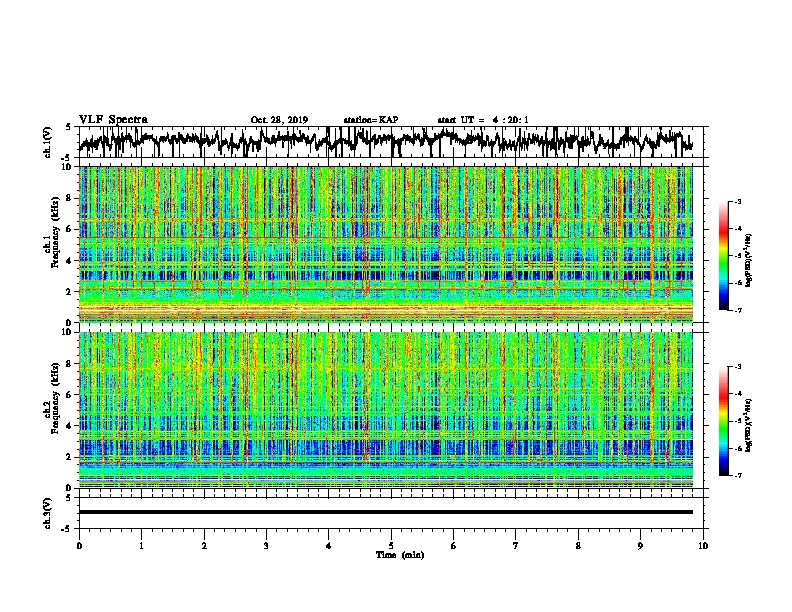Click the time axis tick label "10"

click(703, 546)
